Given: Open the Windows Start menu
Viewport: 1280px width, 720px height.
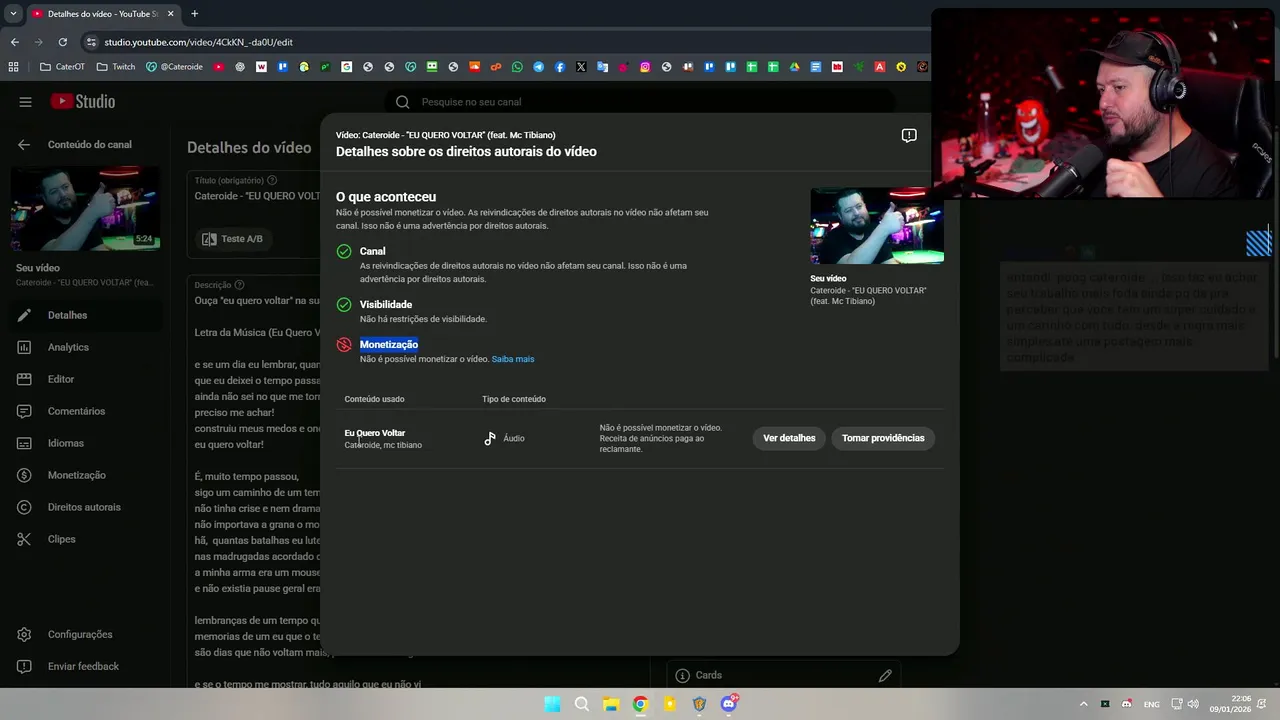Looking at the screenshot, I should [552, 704].
